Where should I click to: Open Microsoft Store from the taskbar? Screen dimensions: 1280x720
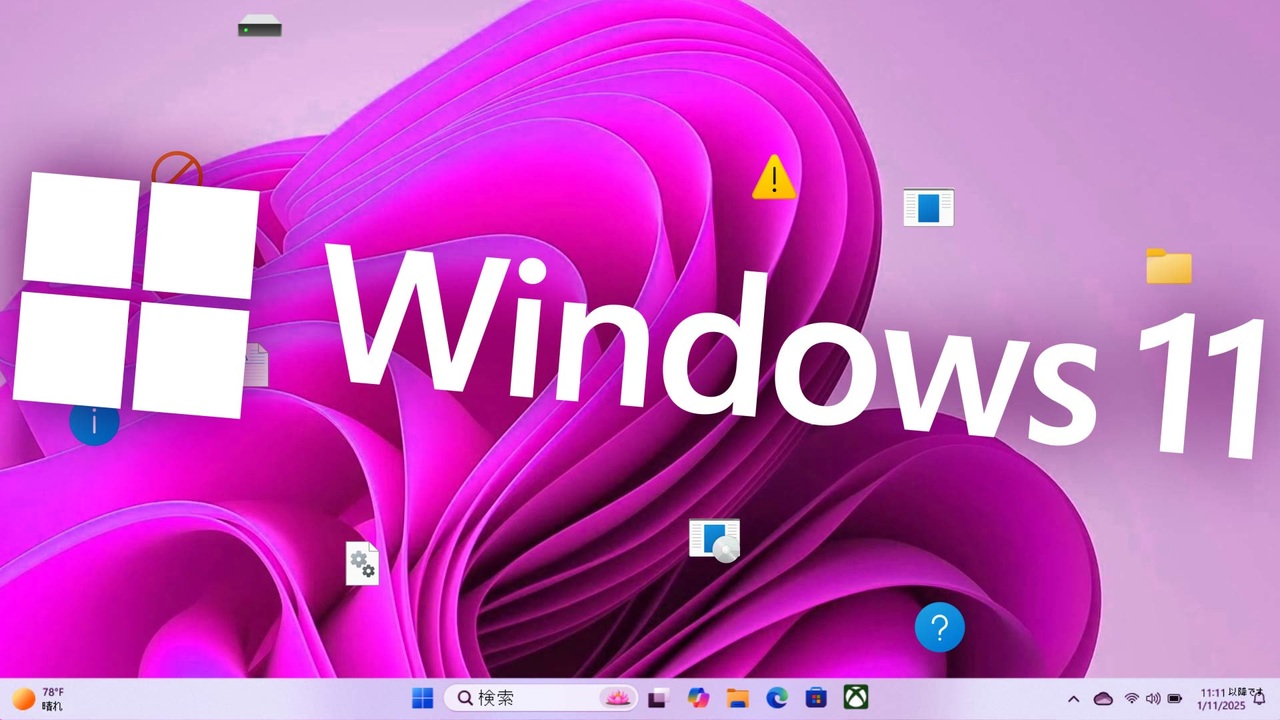(816, 698)
